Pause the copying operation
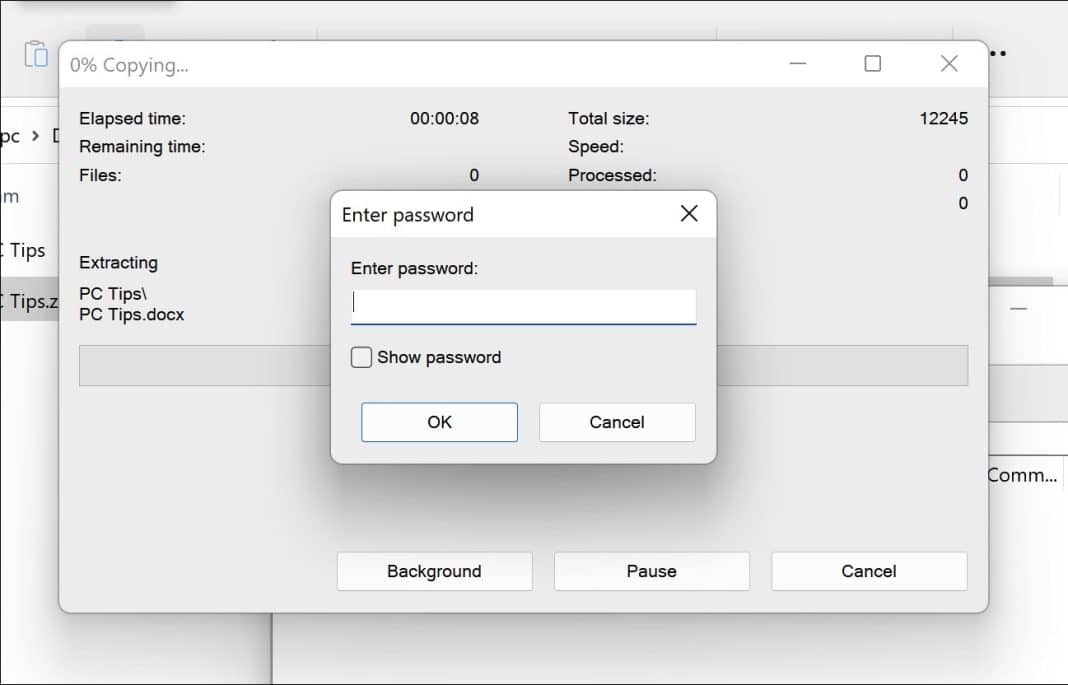Viewport: 1068px width, 685px height. click(651, 570)
